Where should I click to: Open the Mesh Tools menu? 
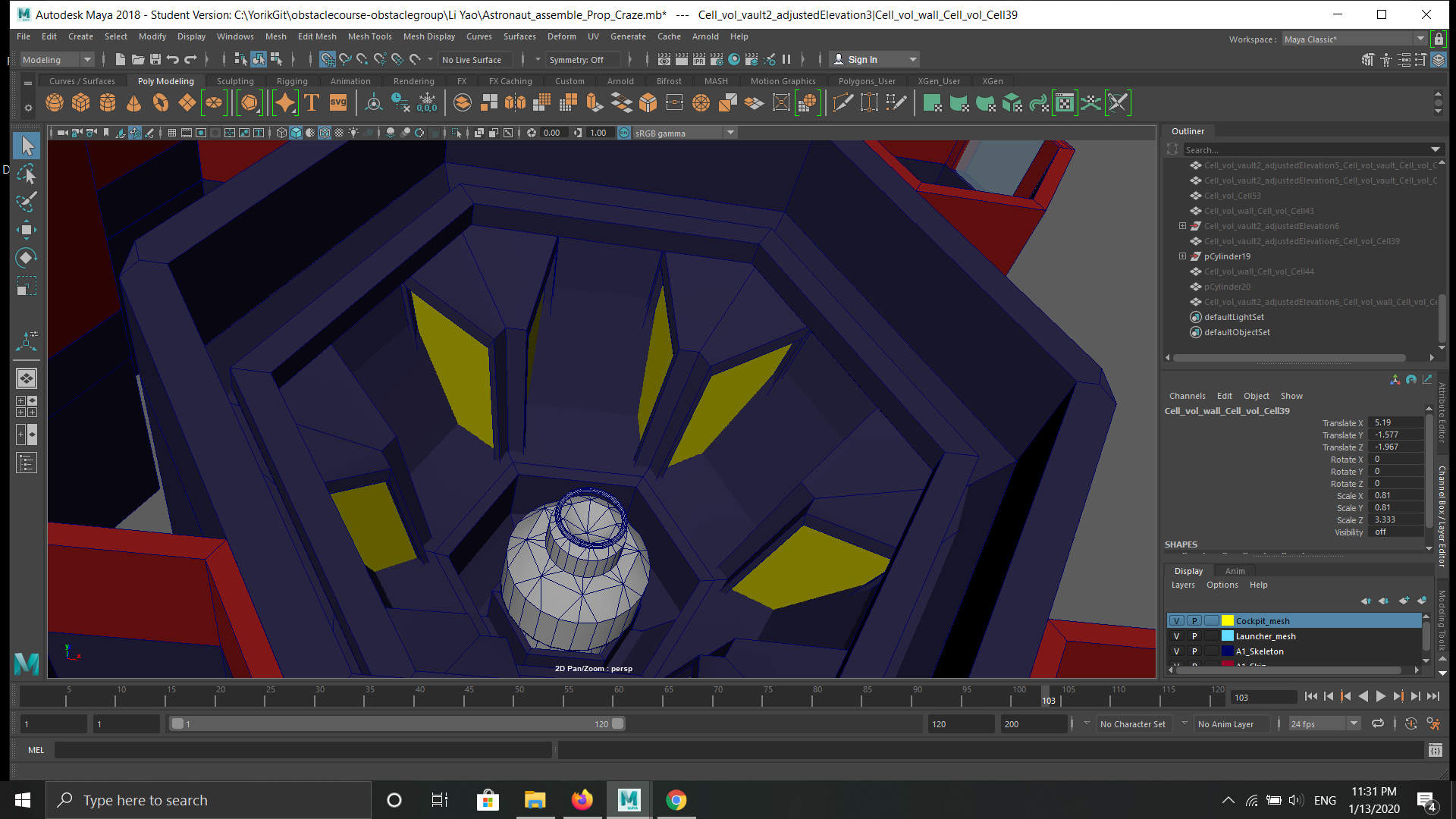tap(369, 36)
